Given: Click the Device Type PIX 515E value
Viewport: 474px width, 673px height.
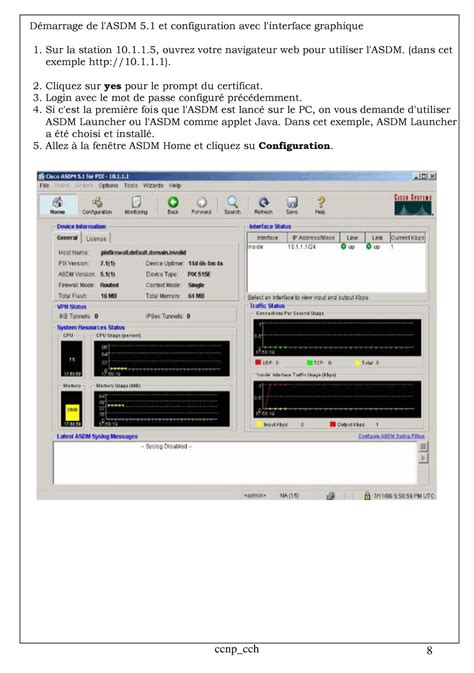Looking at the screenshot, I should pyautogui.click(x=199, y=274).
